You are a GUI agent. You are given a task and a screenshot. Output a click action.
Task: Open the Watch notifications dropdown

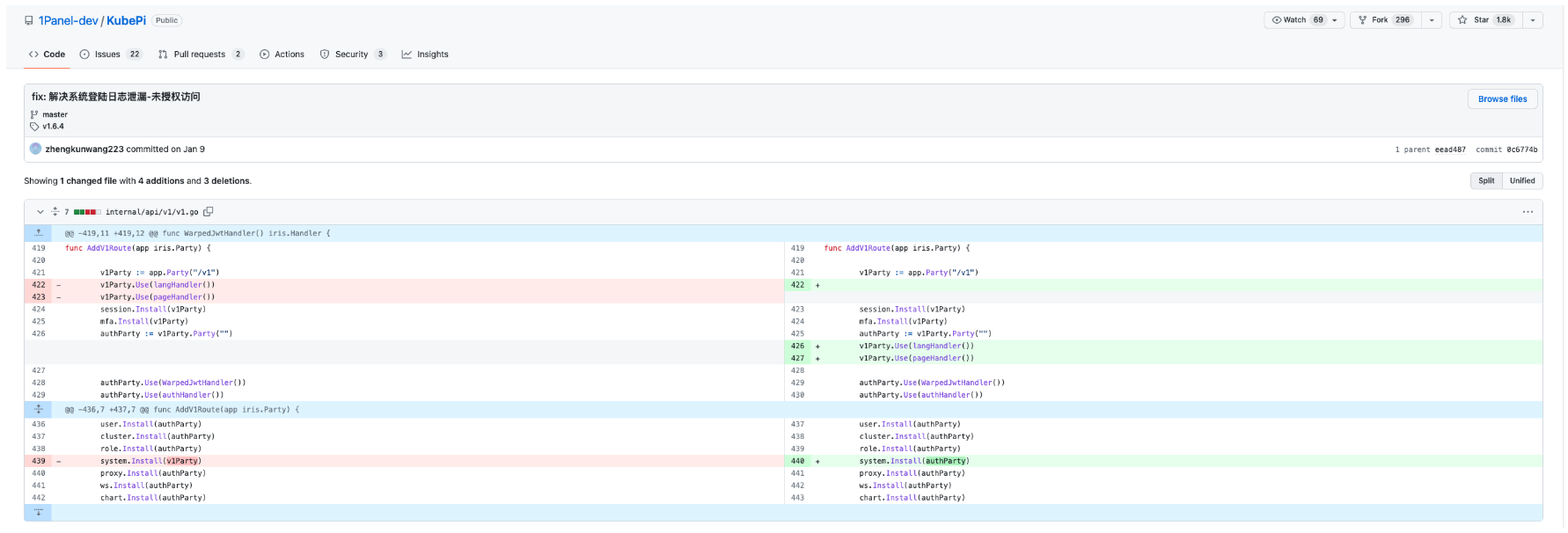click(x=1303, y=20)
